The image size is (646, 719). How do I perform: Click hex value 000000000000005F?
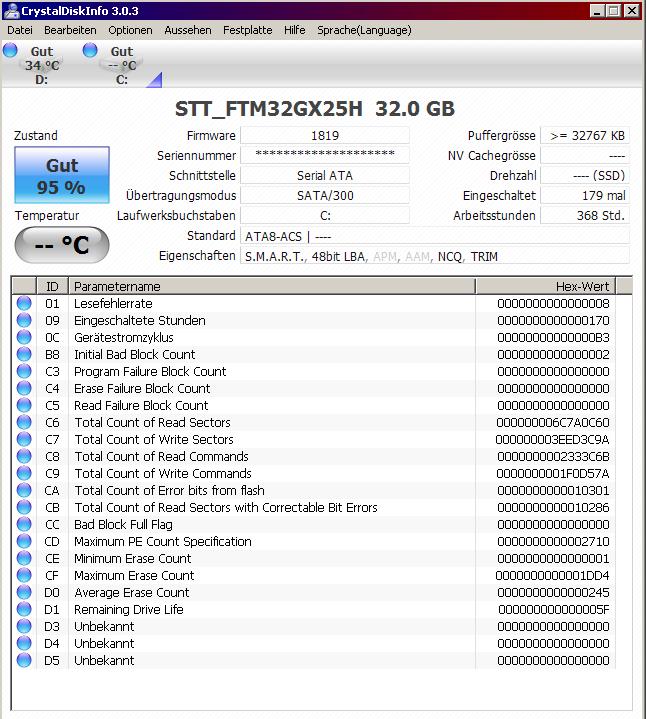click(x=553, y=609)
